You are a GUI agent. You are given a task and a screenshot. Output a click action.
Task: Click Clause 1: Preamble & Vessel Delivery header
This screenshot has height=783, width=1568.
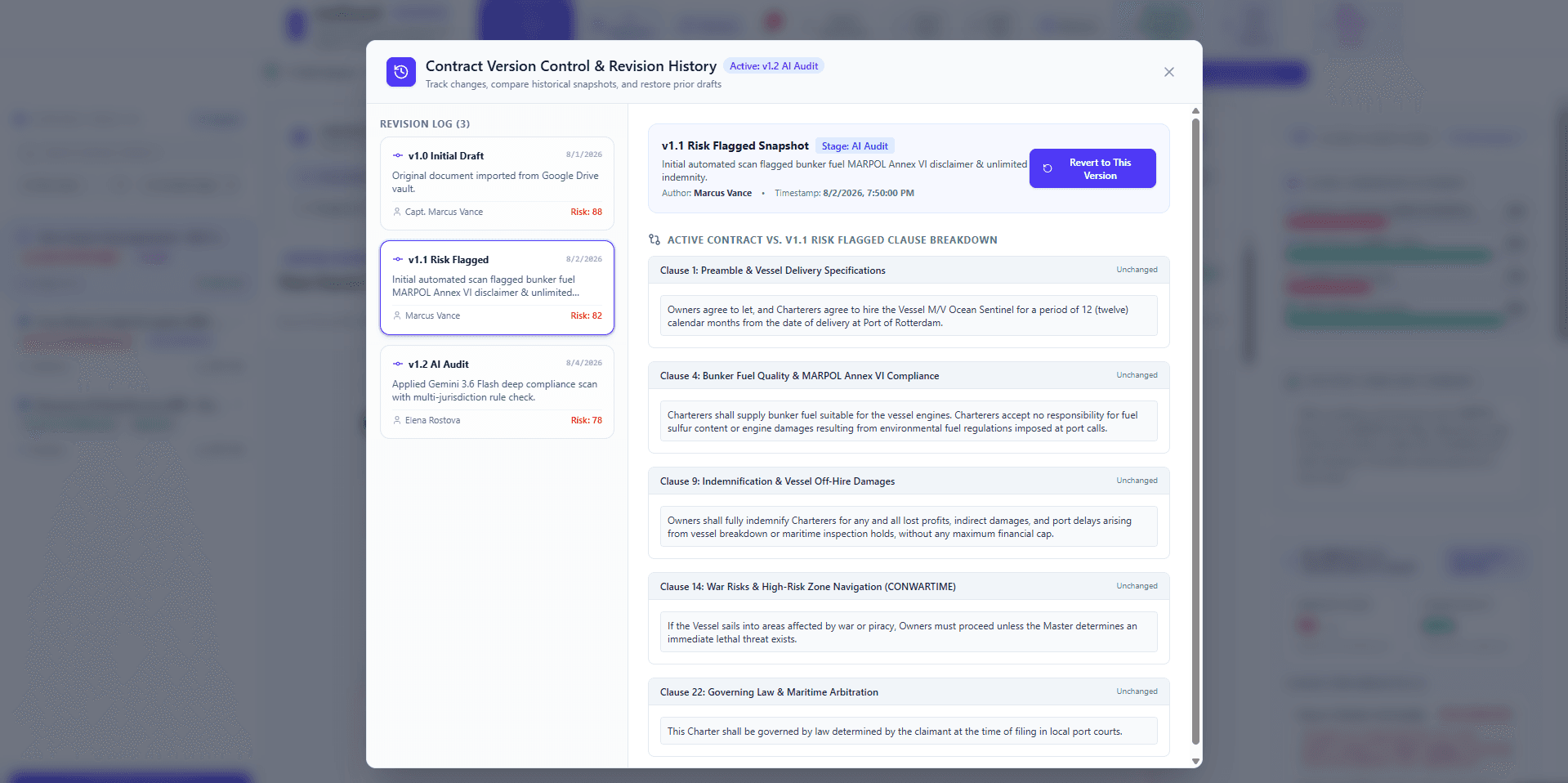[909, 271]
